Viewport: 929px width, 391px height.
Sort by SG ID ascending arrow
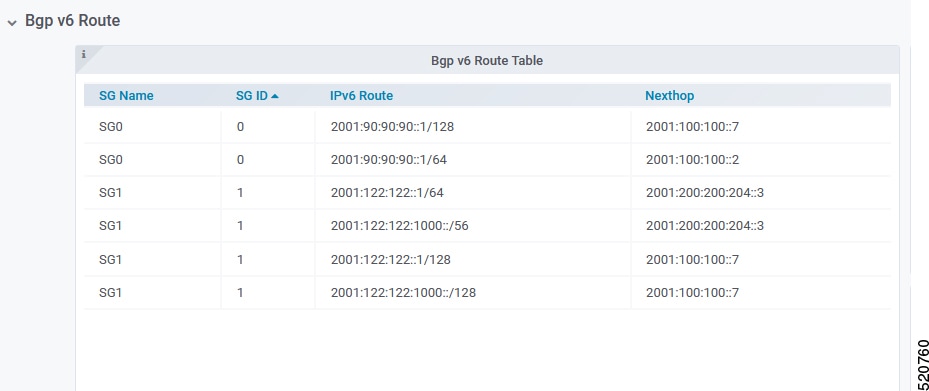pyautogui.click(x=274, y=96)
